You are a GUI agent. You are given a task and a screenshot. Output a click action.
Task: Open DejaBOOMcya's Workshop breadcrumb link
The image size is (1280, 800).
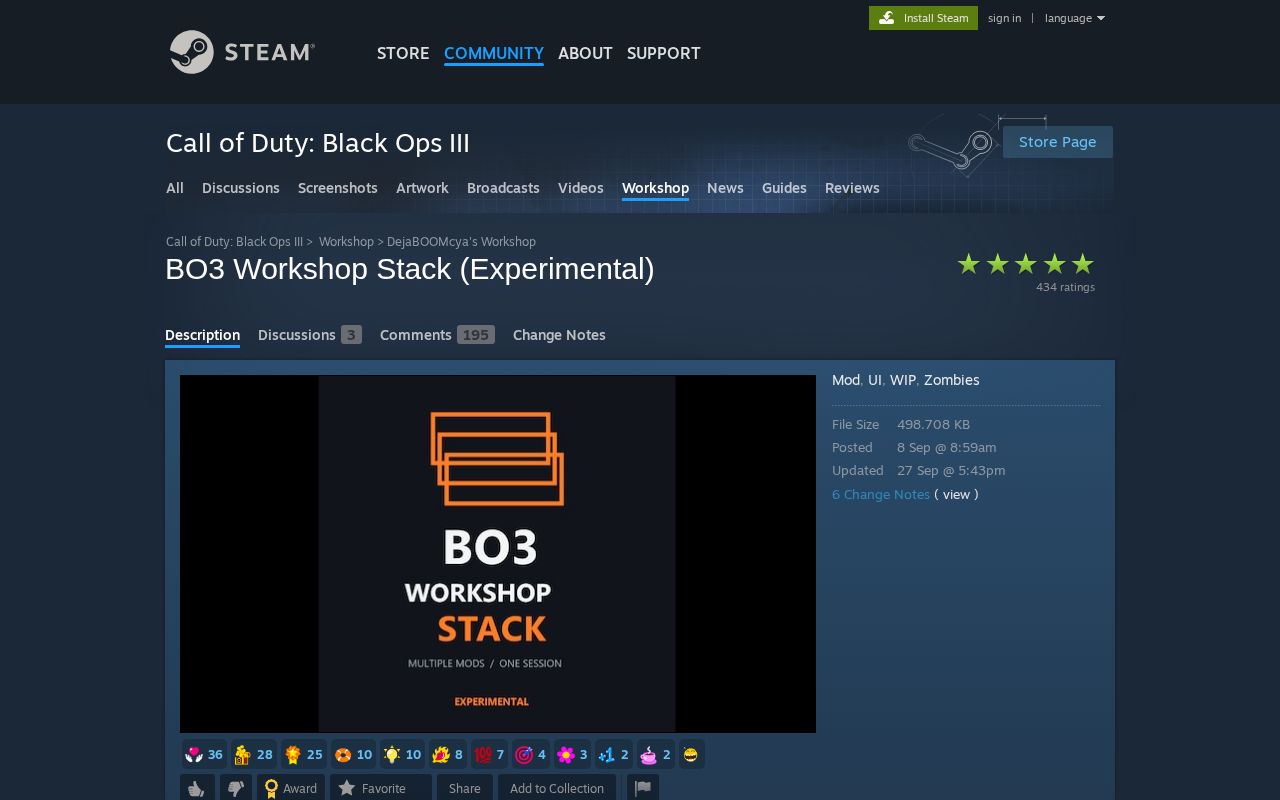click(461, 242)
